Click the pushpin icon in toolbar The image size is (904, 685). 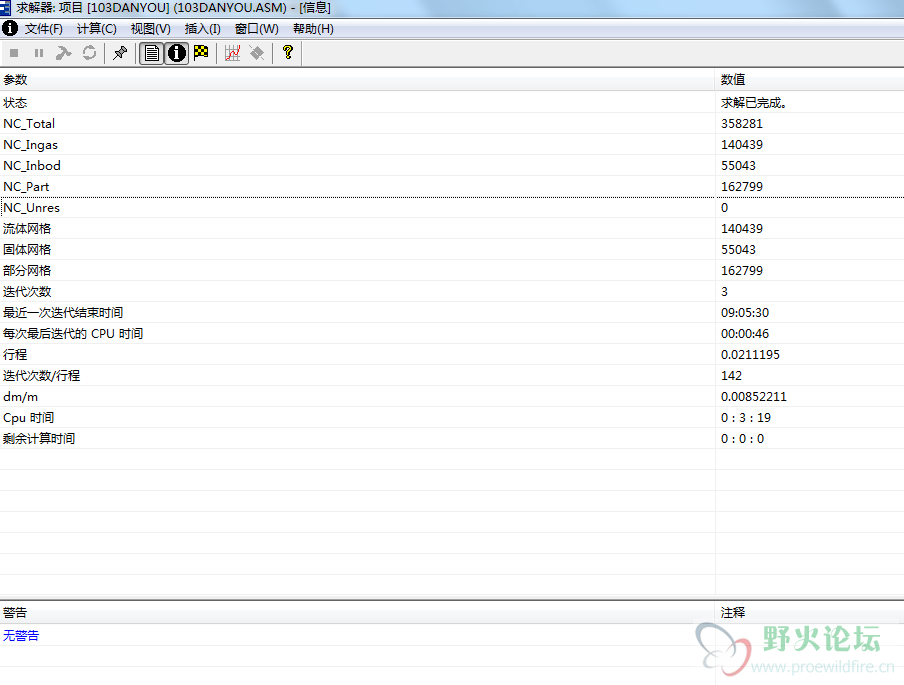tap(120, 53)
